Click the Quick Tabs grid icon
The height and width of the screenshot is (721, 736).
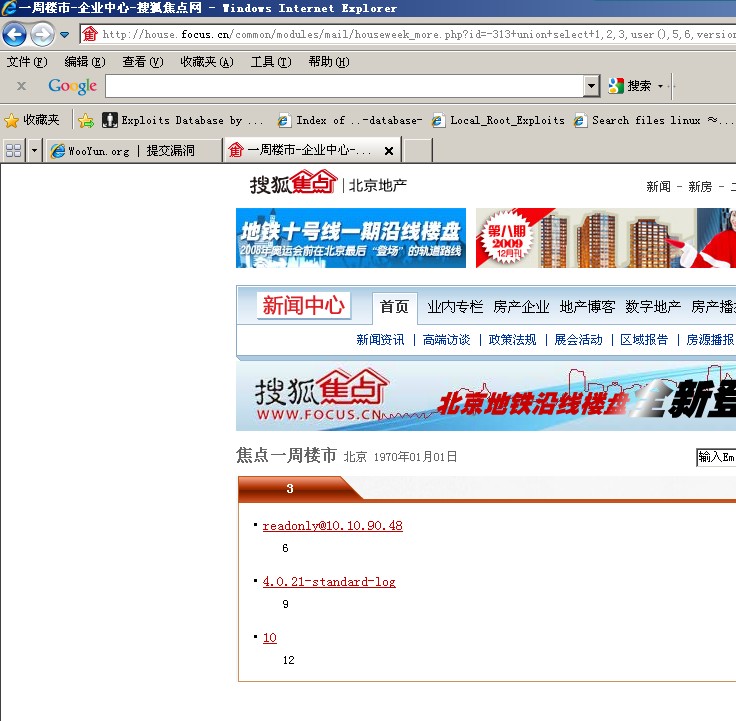coord(13,151)
